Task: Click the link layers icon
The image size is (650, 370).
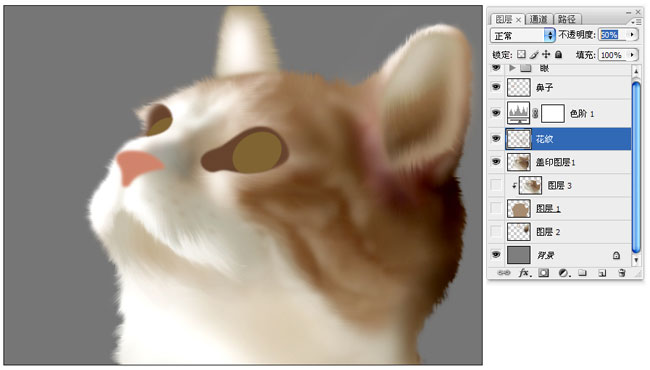Action: click(x=504, y=273)
